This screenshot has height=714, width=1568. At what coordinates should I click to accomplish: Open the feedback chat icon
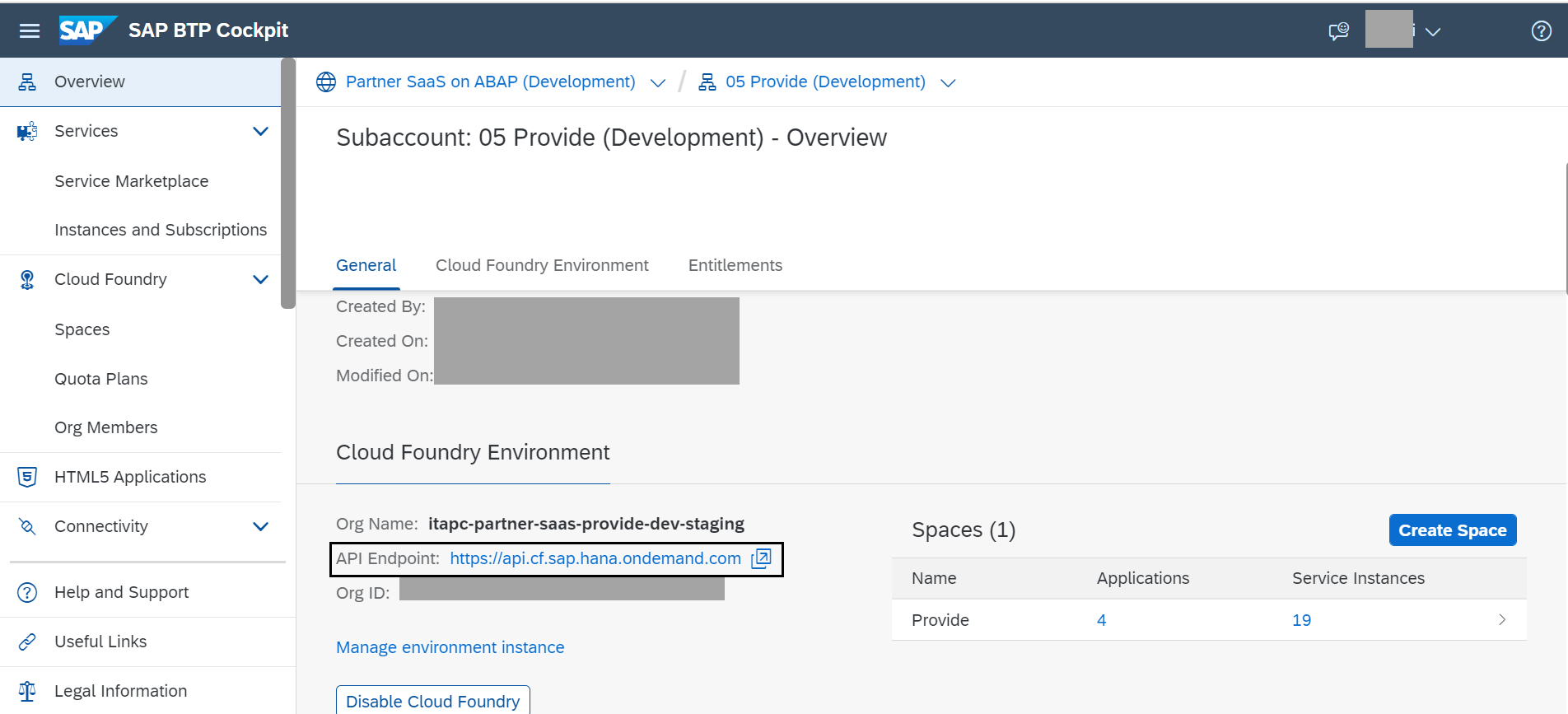(x=1339, y=31)
